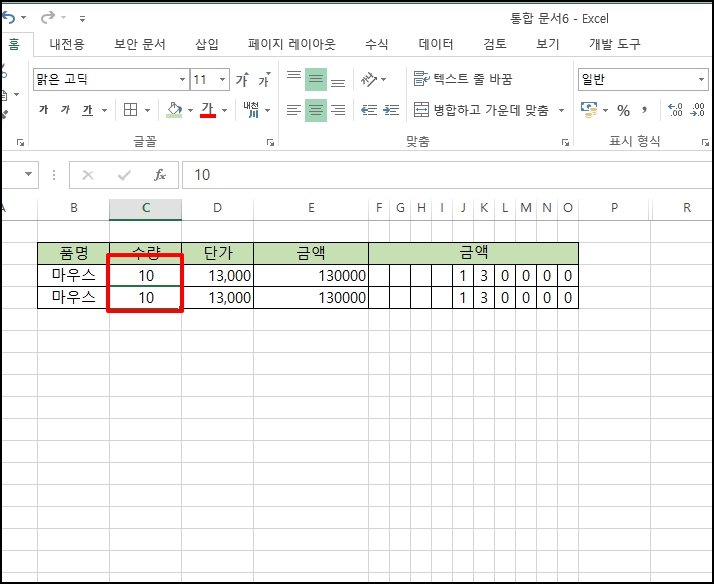
Task: Decrease font size with small 가 icon
Action: click(265, 80)
